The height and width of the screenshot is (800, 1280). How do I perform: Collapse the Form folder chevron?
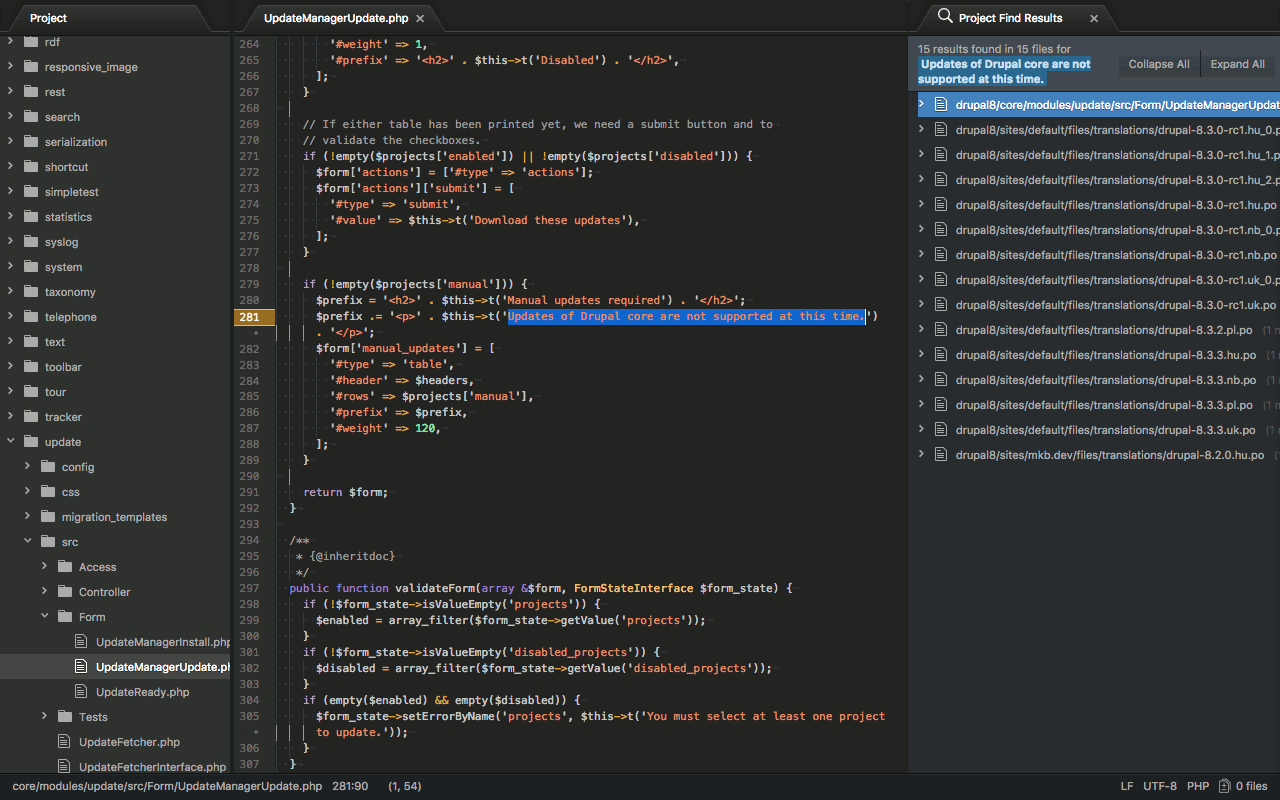pos(44,616)
